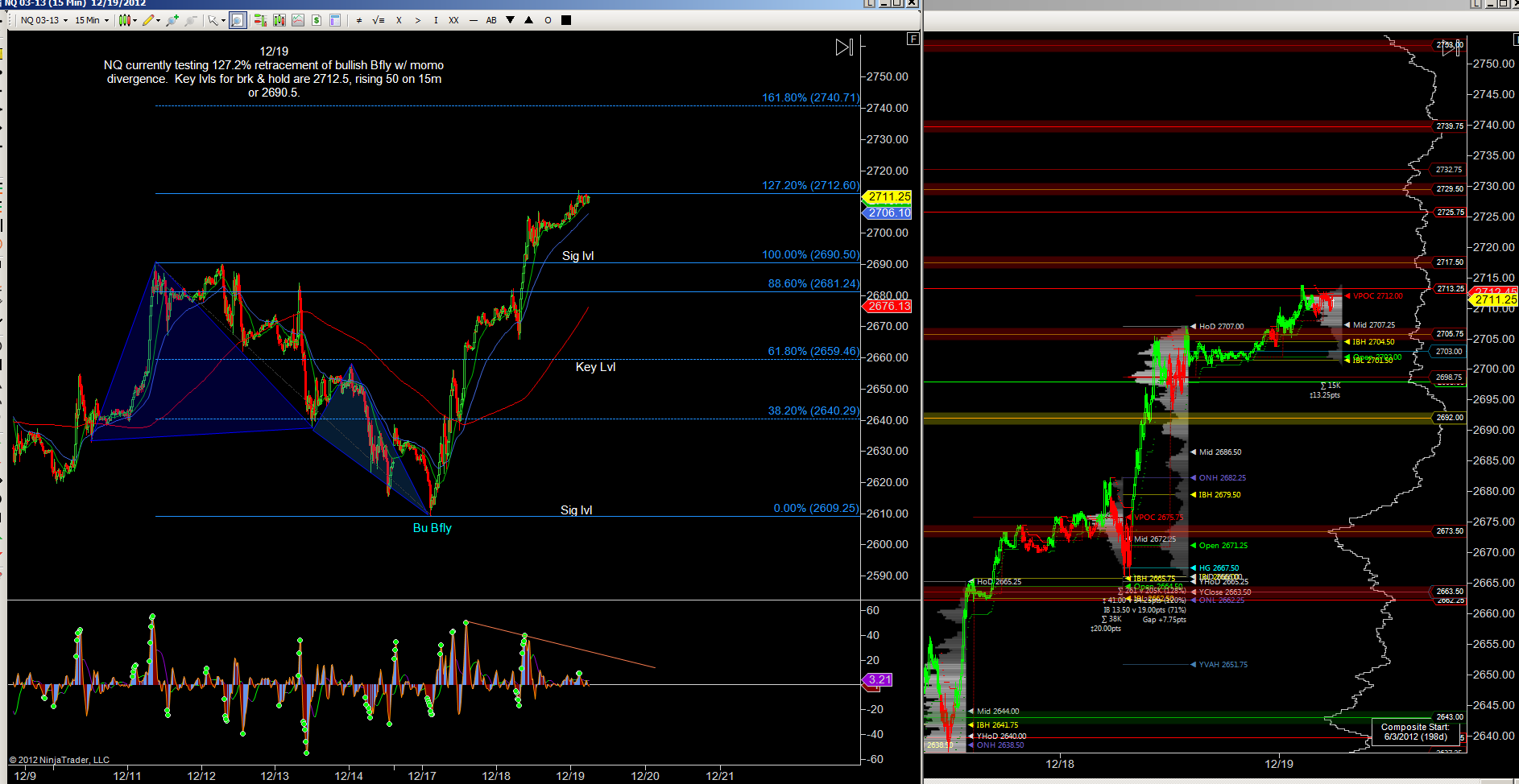
Task: Click the AB text toolbar button
Action: [491, 20]
